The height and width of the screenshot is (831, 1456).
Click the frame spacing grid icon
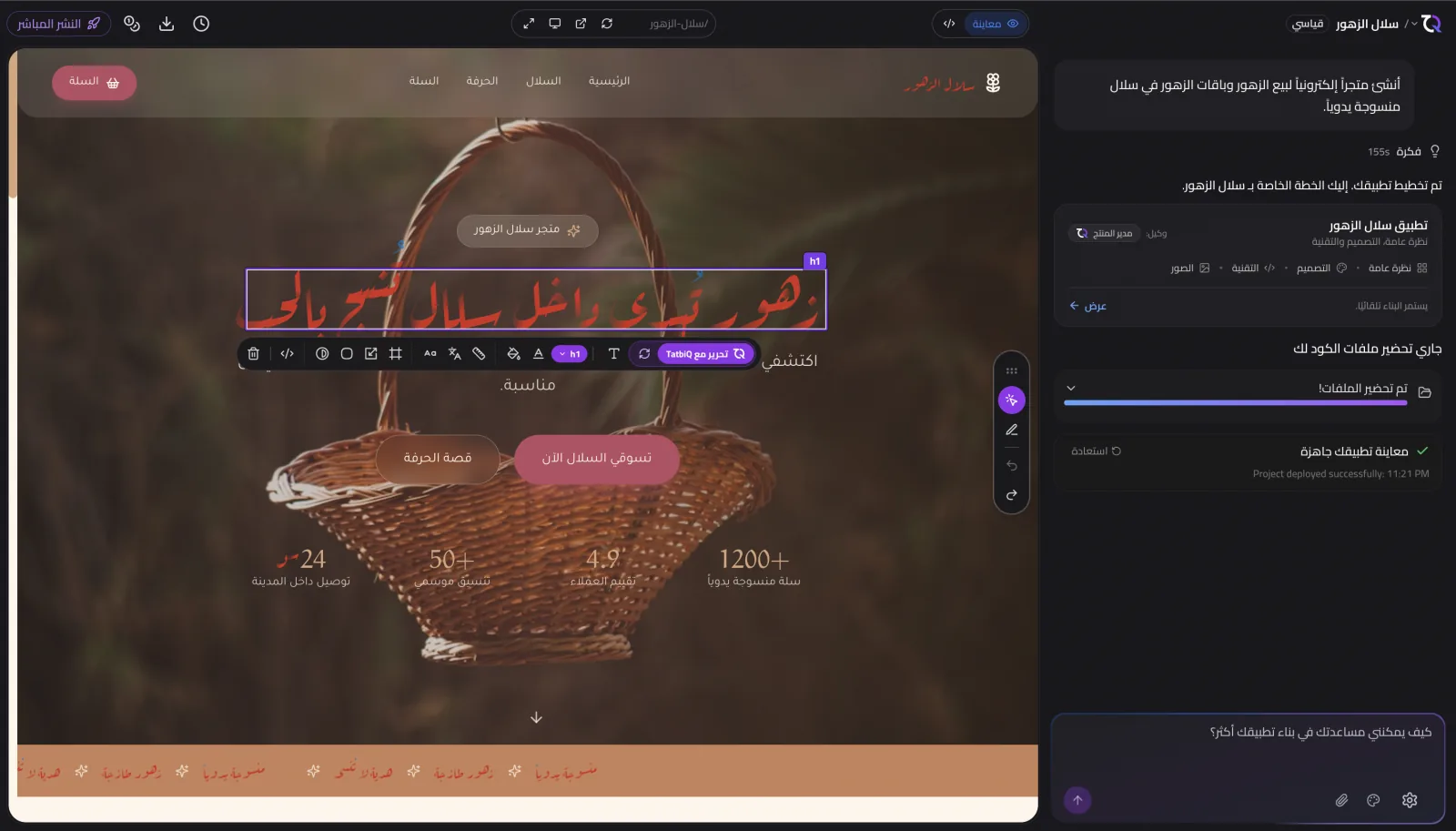pos(396,354)
